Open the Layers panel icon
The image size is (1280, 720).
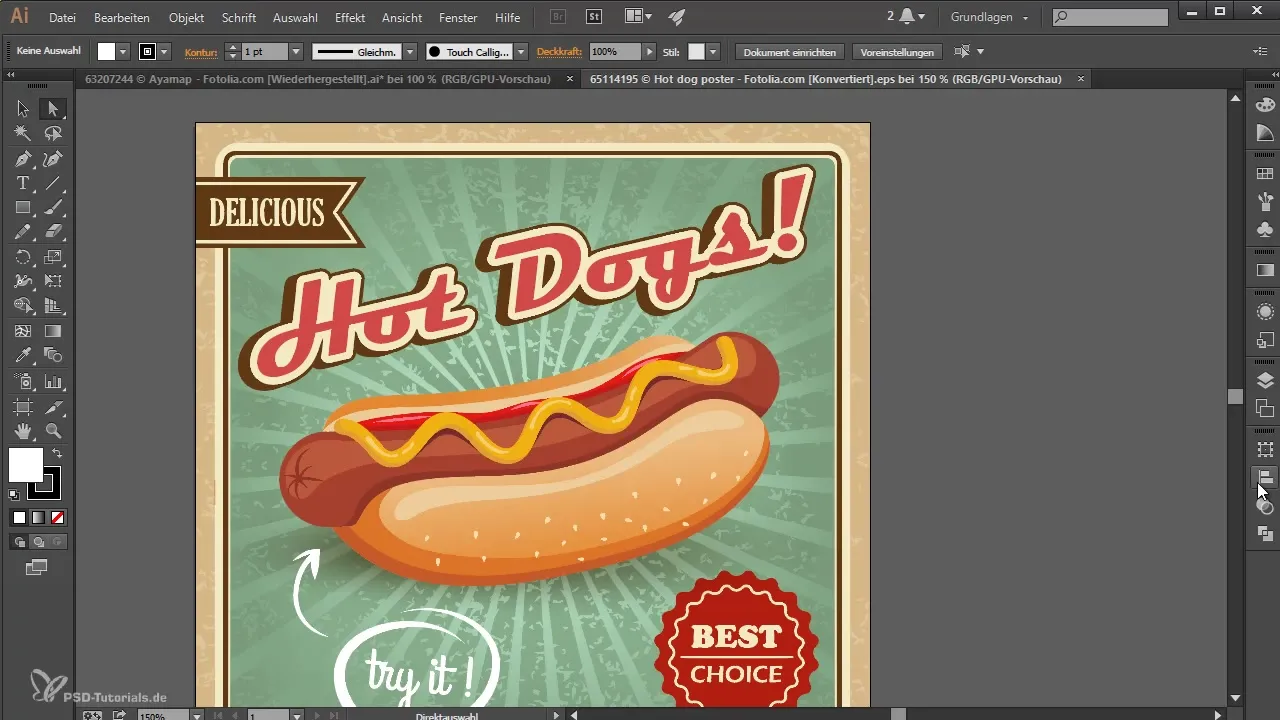coord(1265,380)
